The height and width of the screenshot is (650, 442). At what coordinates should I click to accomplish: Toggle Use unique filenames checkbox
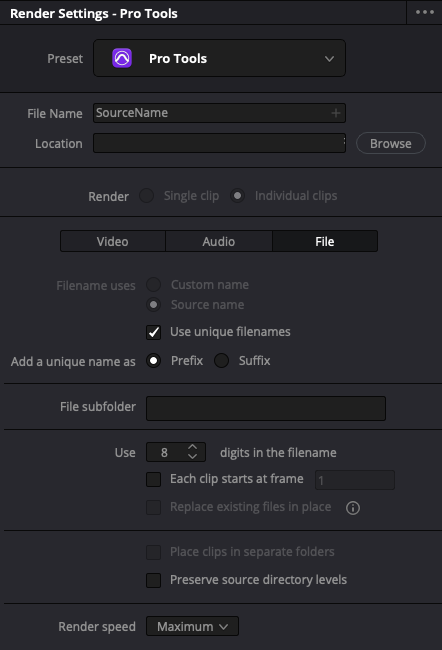click(x=153, y=332)
